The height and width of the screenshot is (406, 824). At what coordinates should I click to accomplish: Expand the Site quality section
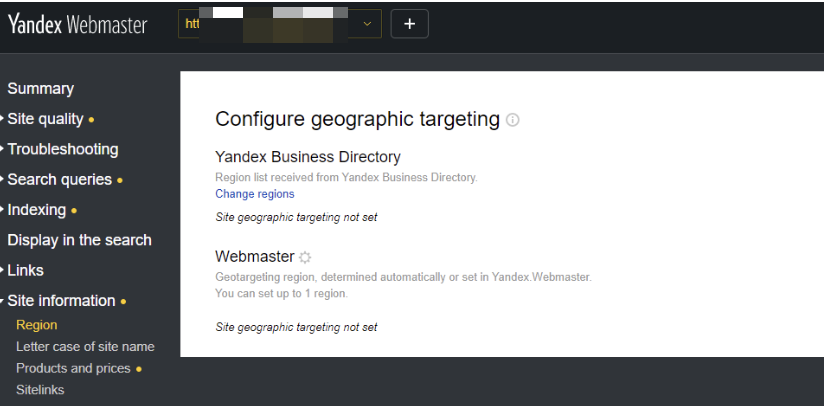click(x=45, y=119)
